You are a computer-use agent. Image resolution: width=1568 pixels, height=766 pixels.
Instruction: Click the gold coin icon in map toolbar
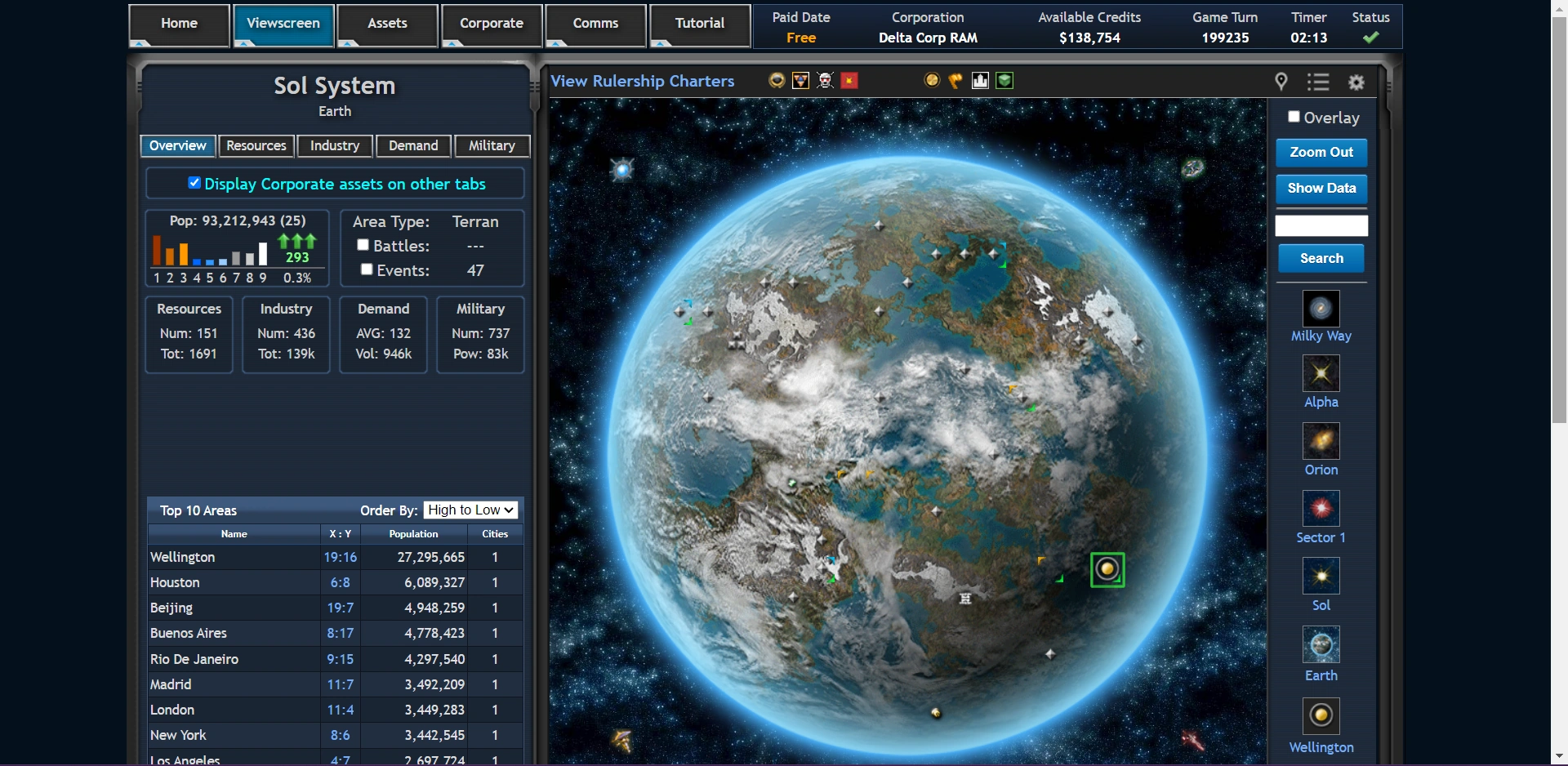[x=932, y=80]
